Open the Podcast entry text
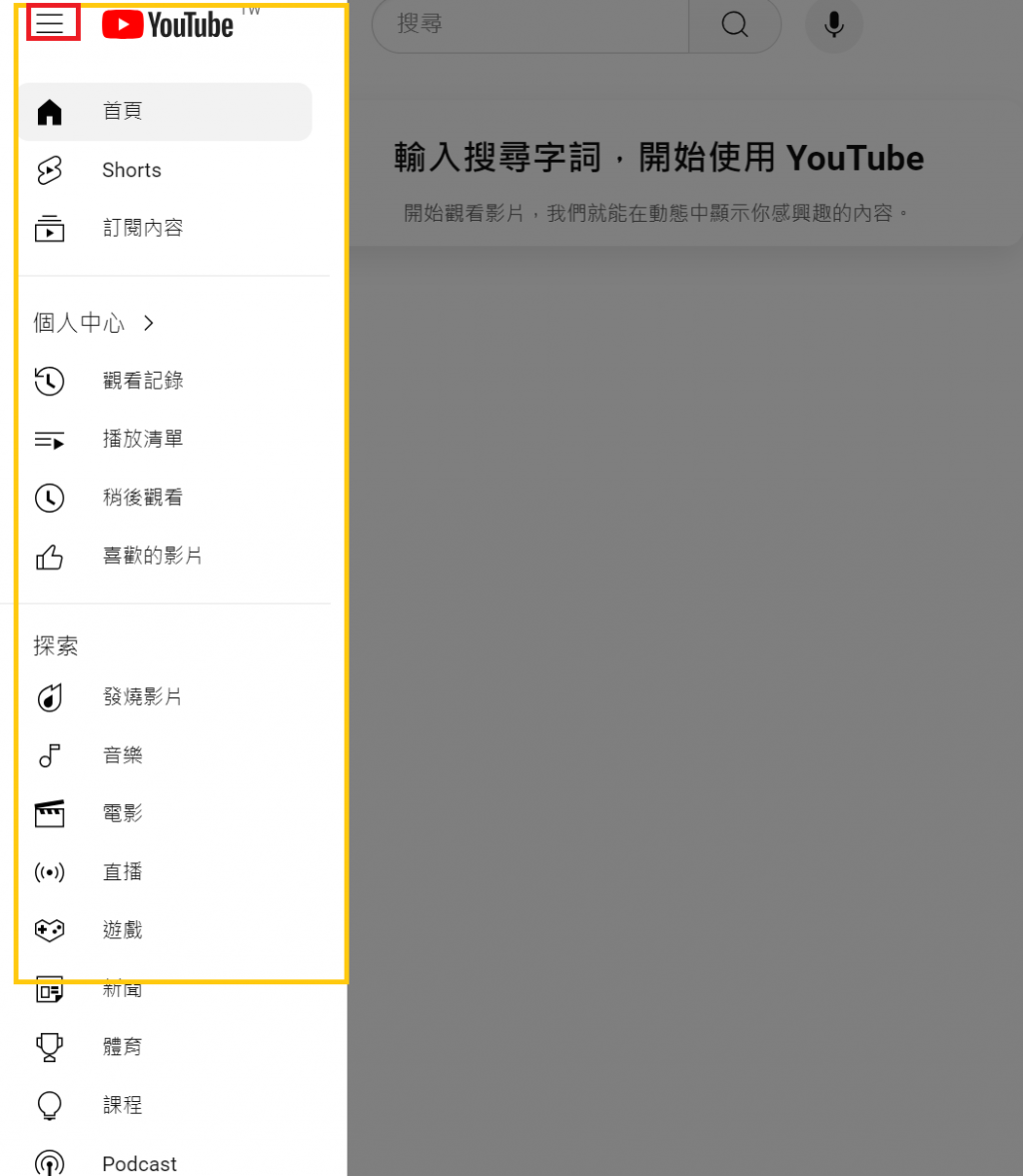 pyautogui.click(x=140, y=1164)
